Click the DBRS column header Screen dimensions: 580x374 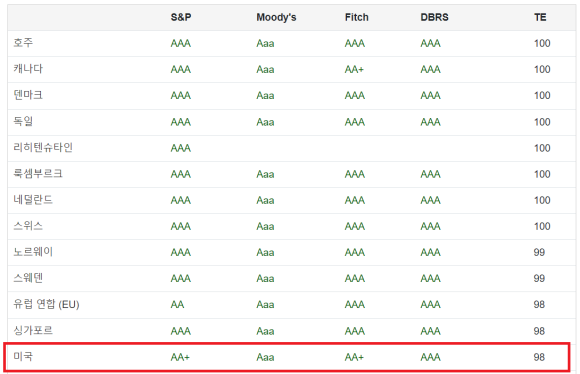click(x=434, y=17)
